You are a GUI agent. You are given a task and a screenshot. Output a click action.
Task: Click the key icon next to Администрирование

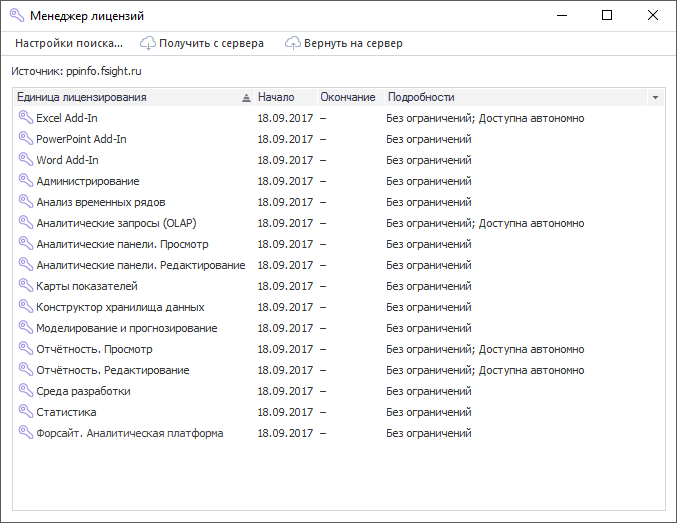tap(25, 181)
